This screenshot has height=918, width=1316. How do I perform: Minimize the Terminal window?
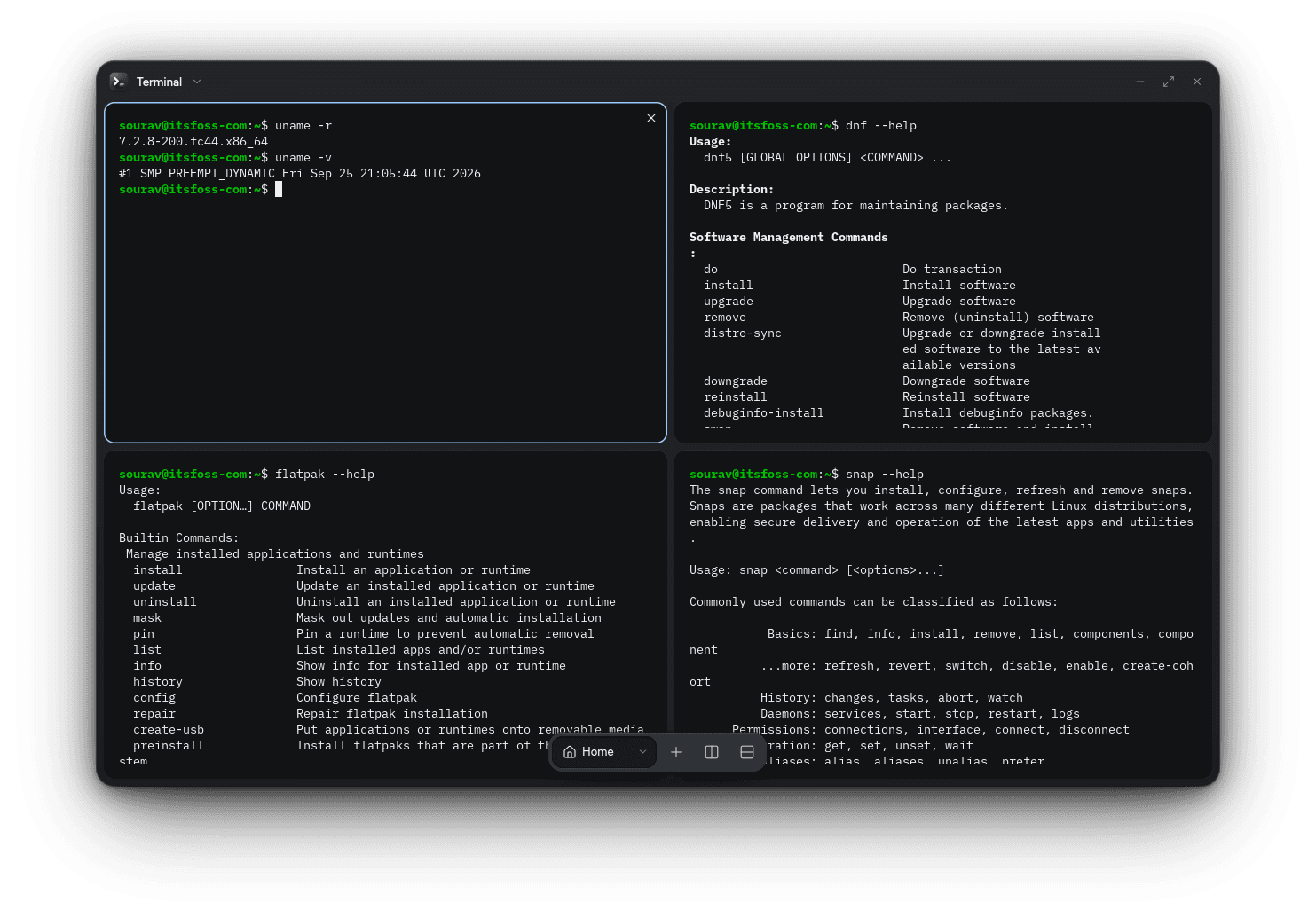coord(1140,82)
